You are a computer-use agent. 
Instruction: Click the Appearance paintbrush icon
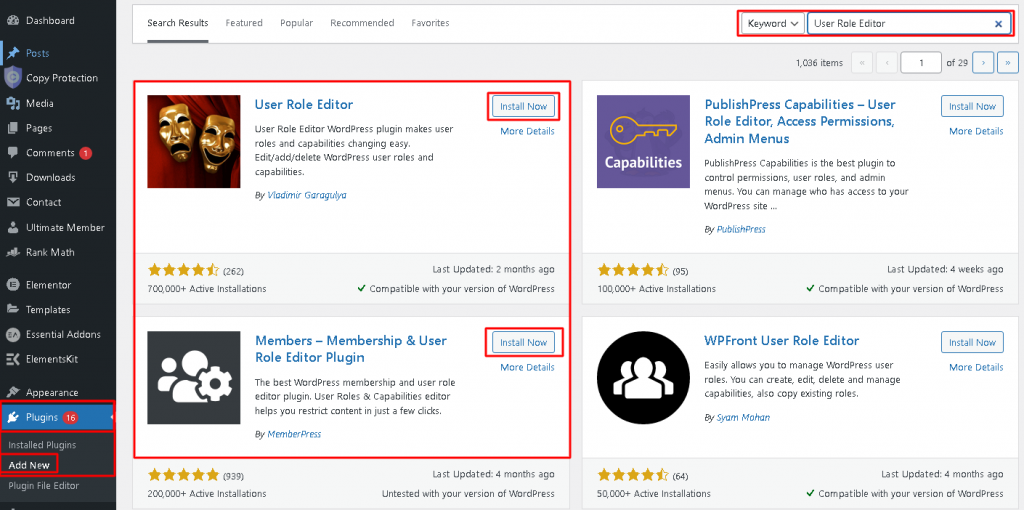pyautogui.click(x=12, y=392)
